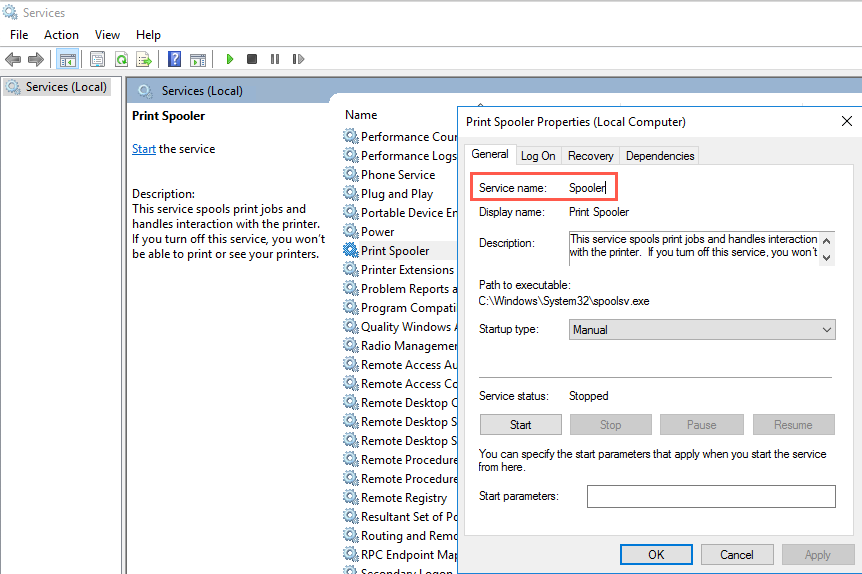Click Cancel in Print Spooler Properties
862x574 pixels.
[x=737, y=554]
